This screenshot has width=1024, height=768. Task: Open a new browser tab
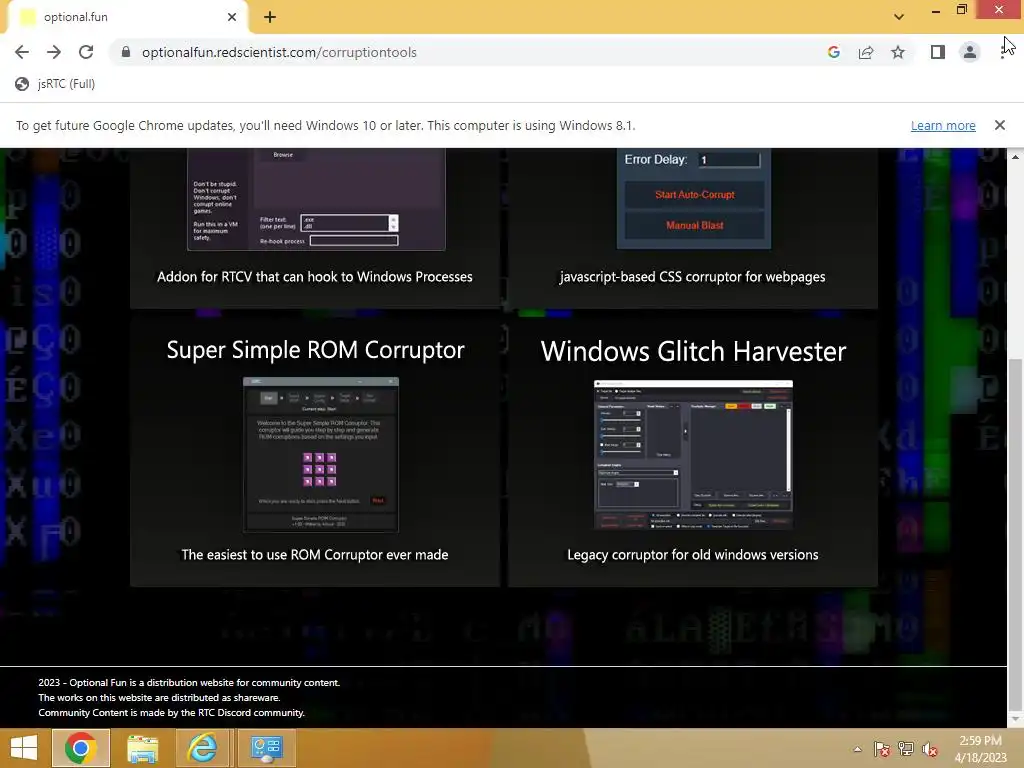point(270,17)
